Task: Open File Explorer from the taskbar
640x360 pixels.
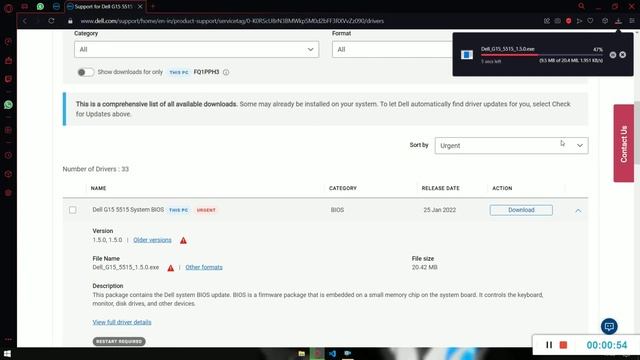Action: pos(302,353)
